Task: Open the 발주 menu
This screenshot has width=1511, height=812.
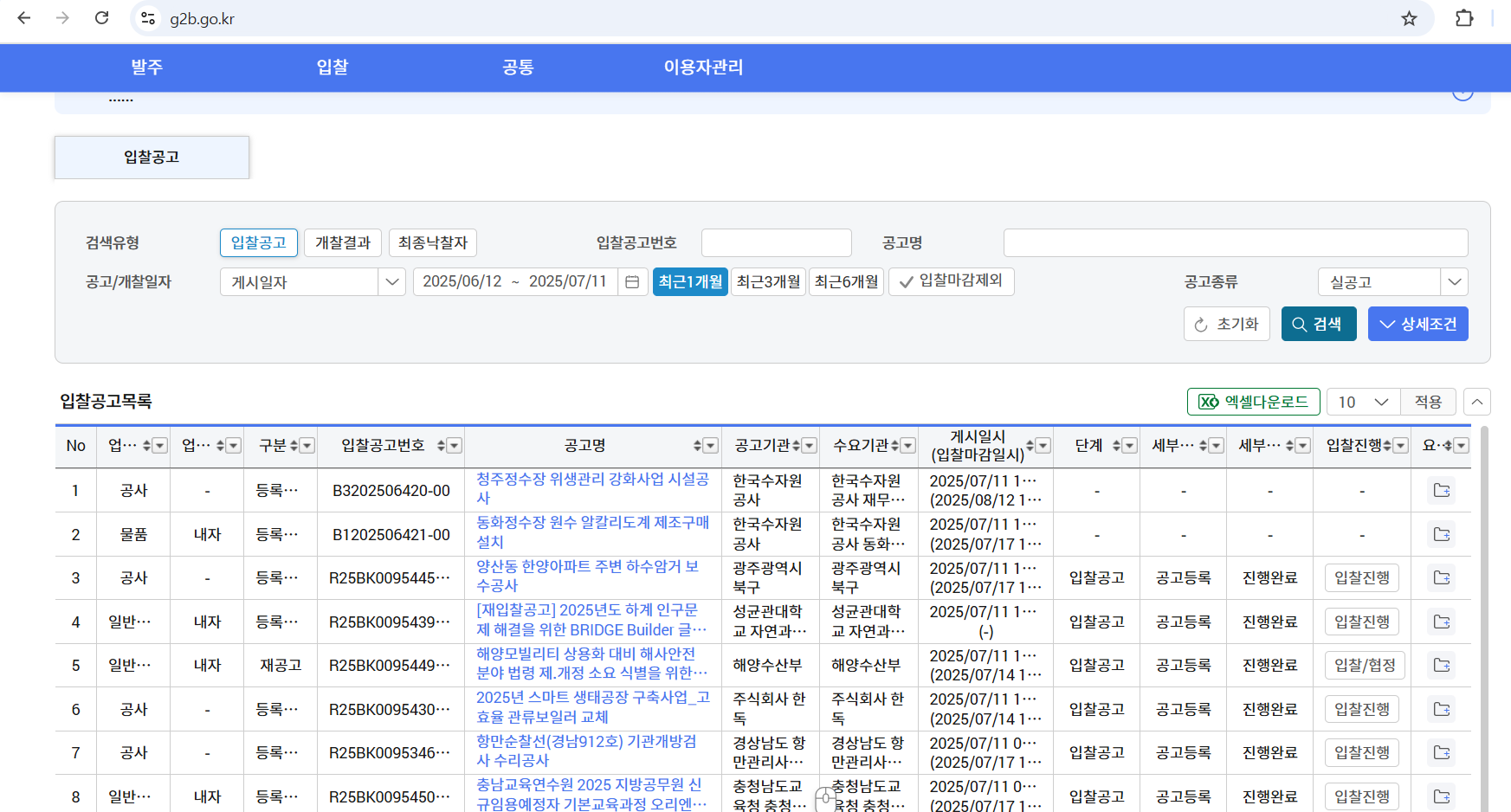Action: coord(146,68)
